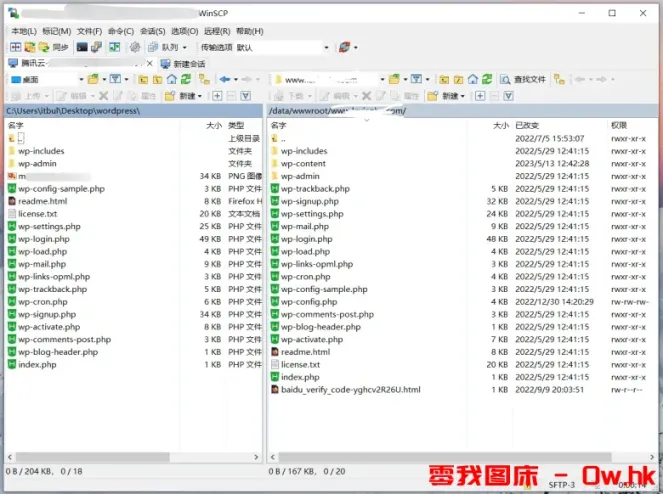The width and height of the screenshot is (663, 494).
Task: Open the wp-content folder in remote panel
Action: (303, 163)
